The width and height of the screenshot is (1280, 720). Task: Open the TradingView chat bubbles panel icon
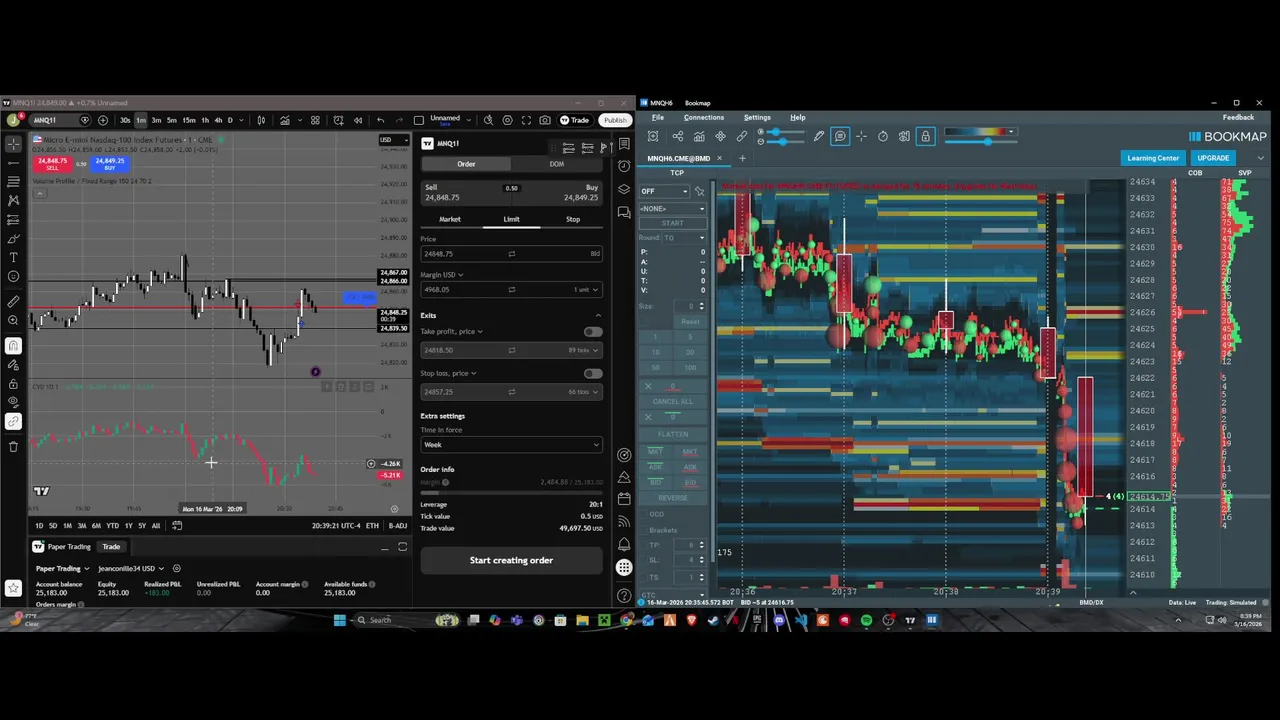(x=624, y=212)
